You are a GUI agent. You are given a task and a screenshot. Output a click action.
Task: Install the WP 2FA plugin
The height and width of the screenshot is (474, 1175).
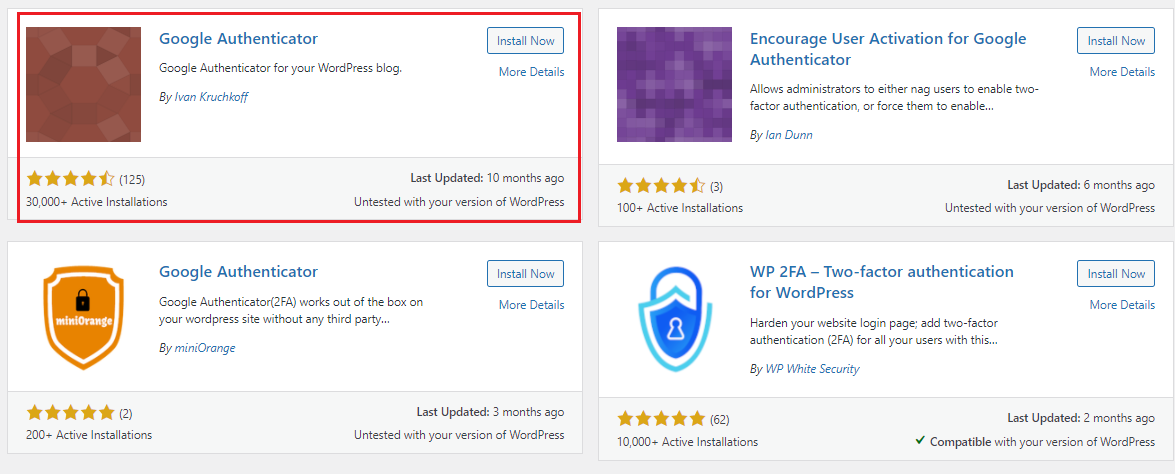(x=1116, y=273)
